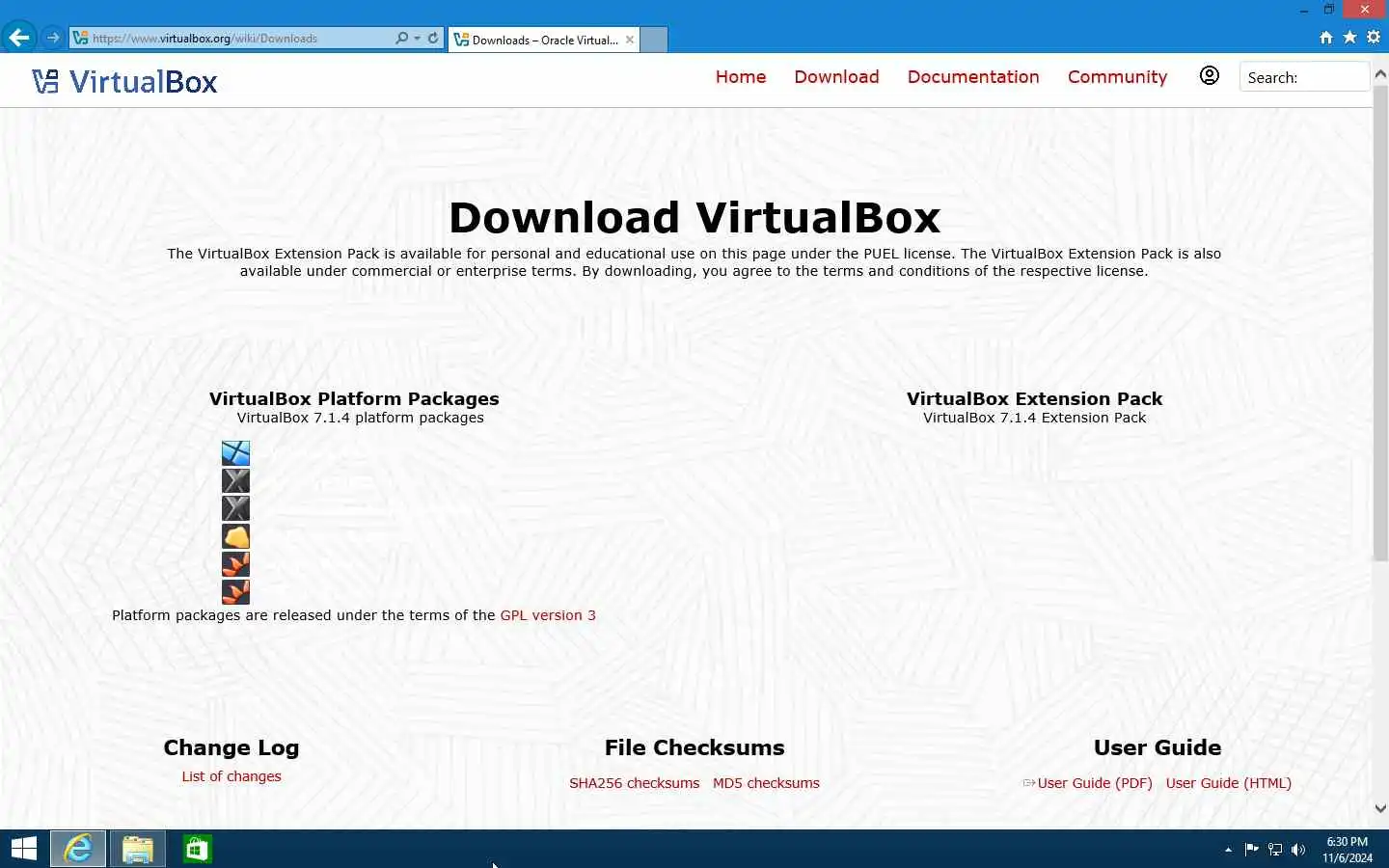Click the first Solaris platform package icon

(x=235, y=564)
